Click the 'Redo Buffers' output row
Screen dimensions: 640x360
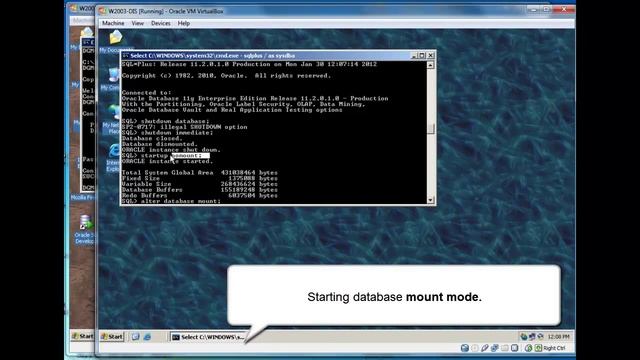[200, 196]
